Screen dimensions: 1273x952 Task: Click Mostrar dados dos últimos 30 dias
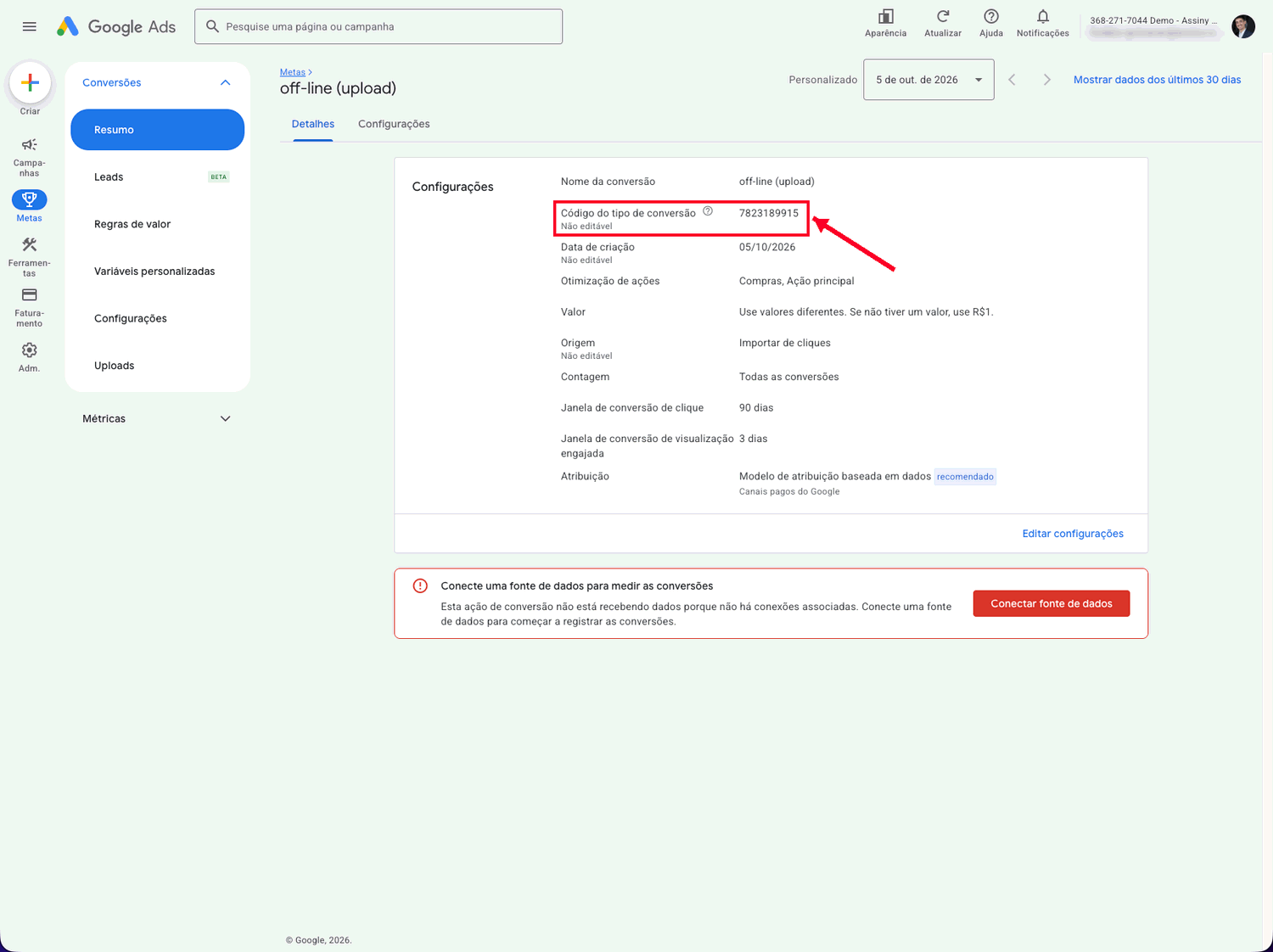(1157, 80)
